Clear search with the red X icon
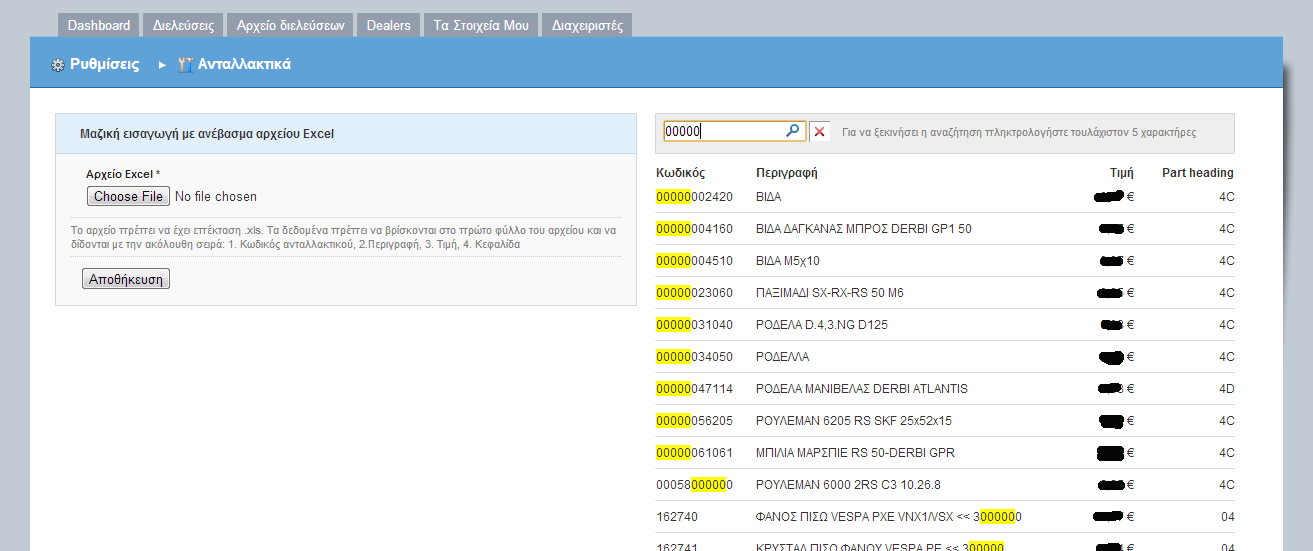This screenshot has height=551, width=1313. pyautogui.click(x=820, y=132)
